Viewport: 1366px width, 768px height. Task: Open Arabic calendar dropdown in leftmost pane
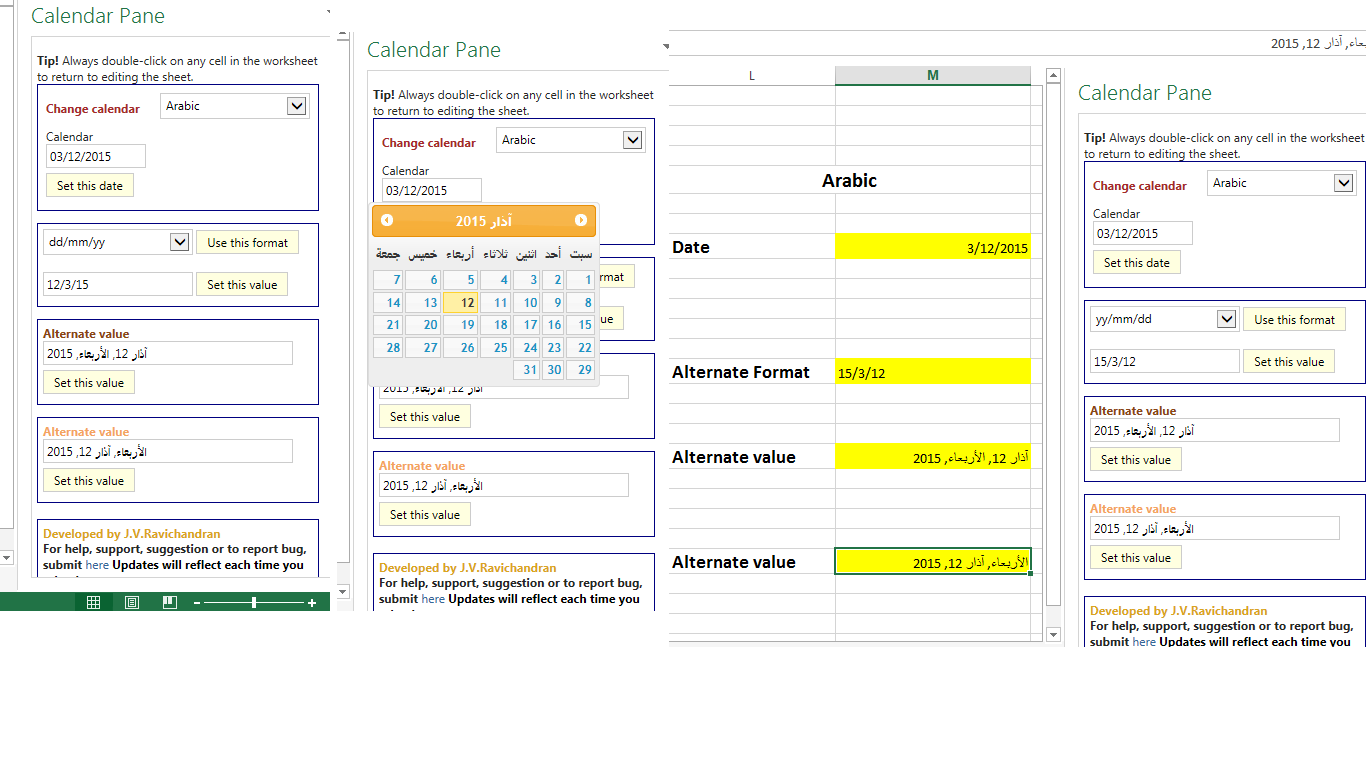coord(297,106)
